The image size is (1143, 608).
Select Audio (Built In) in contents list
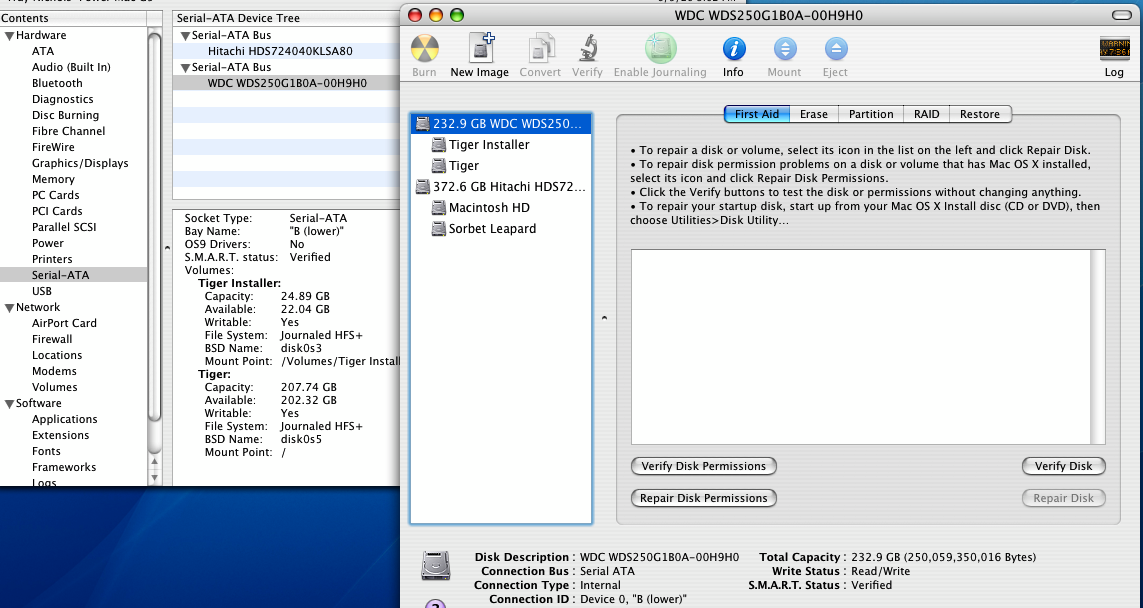[x=71, y=67]
